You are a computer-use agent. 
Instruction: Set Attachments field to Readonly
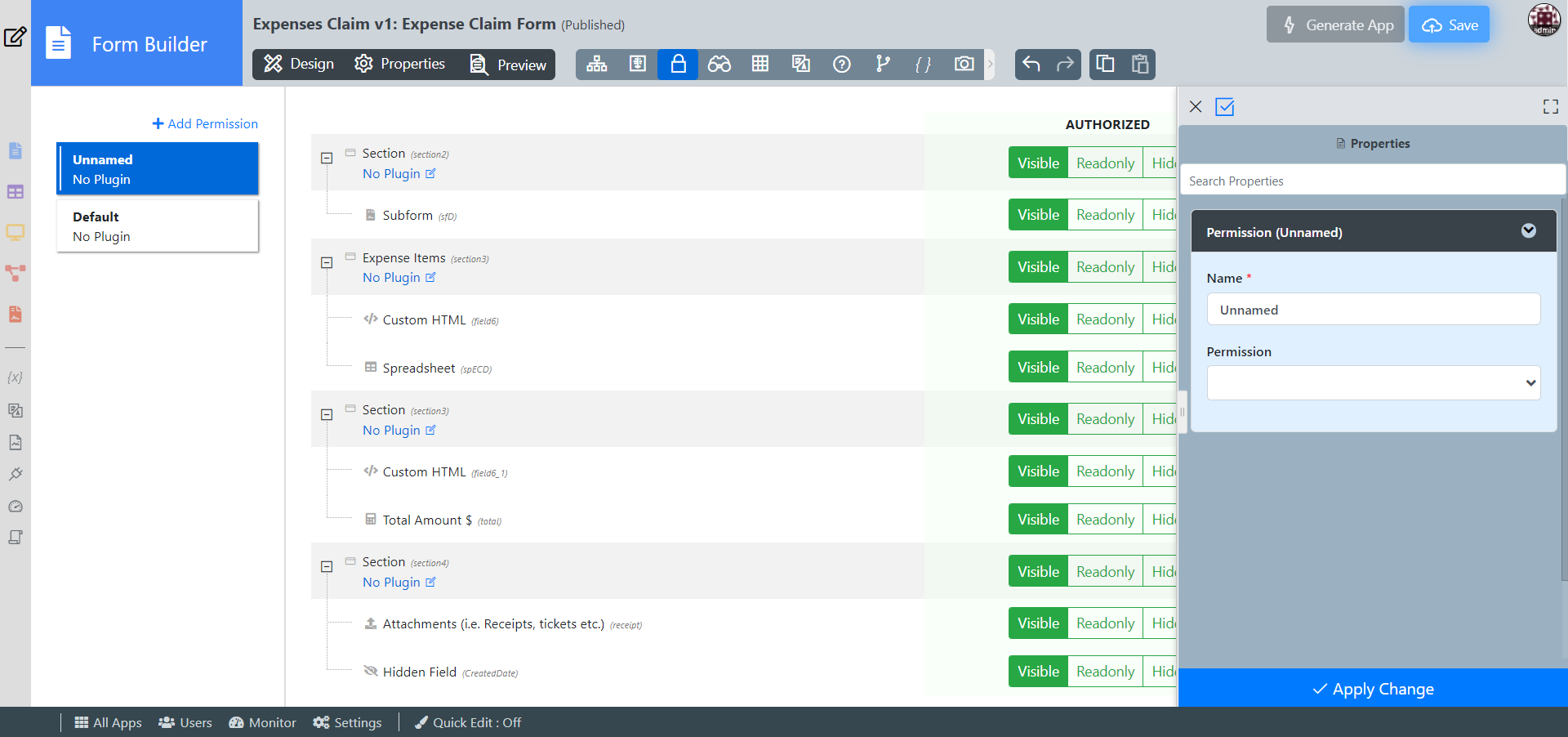1105,623
